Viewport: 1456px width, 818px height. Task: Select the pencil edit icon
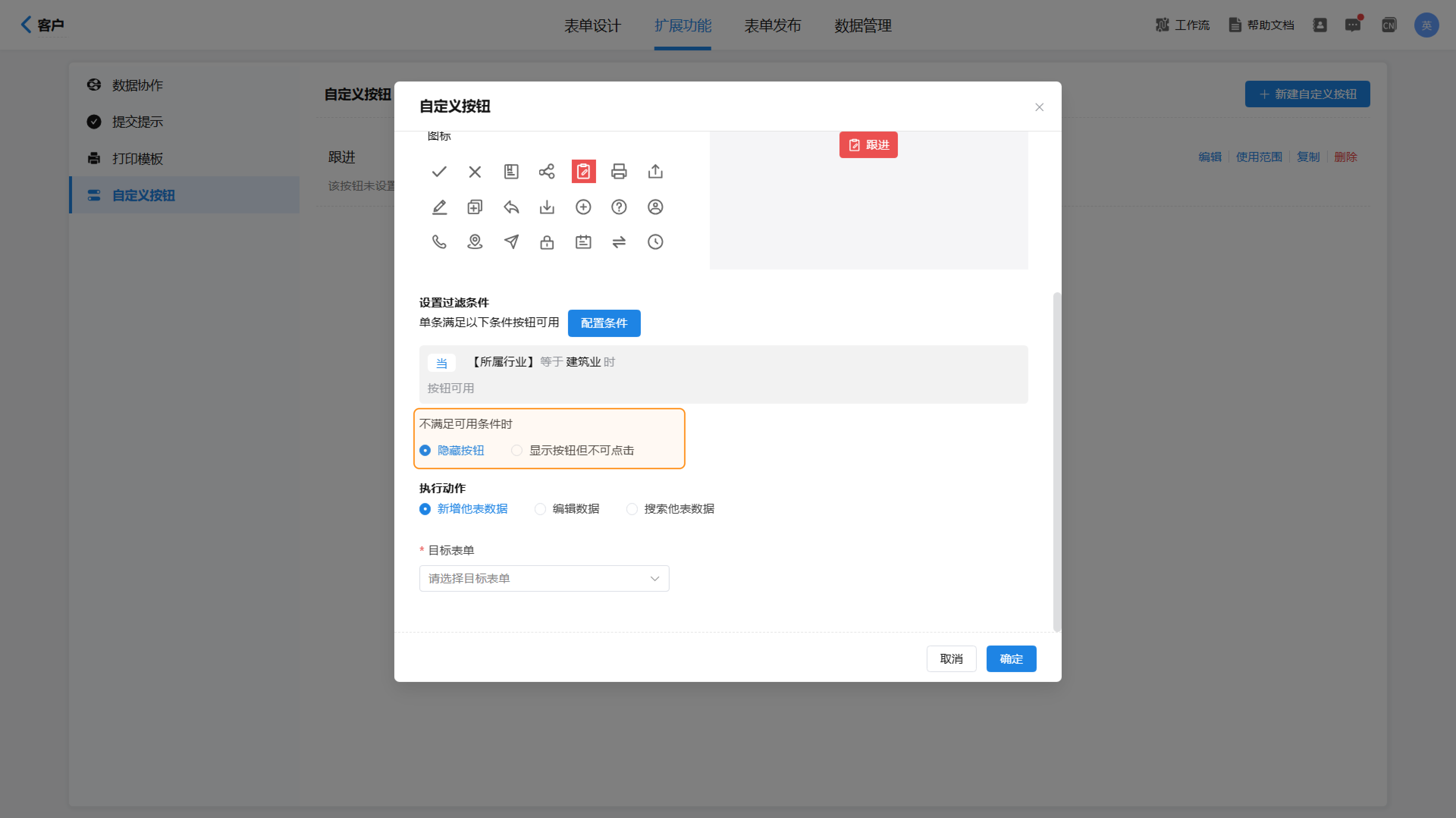[x=439, y=207]
